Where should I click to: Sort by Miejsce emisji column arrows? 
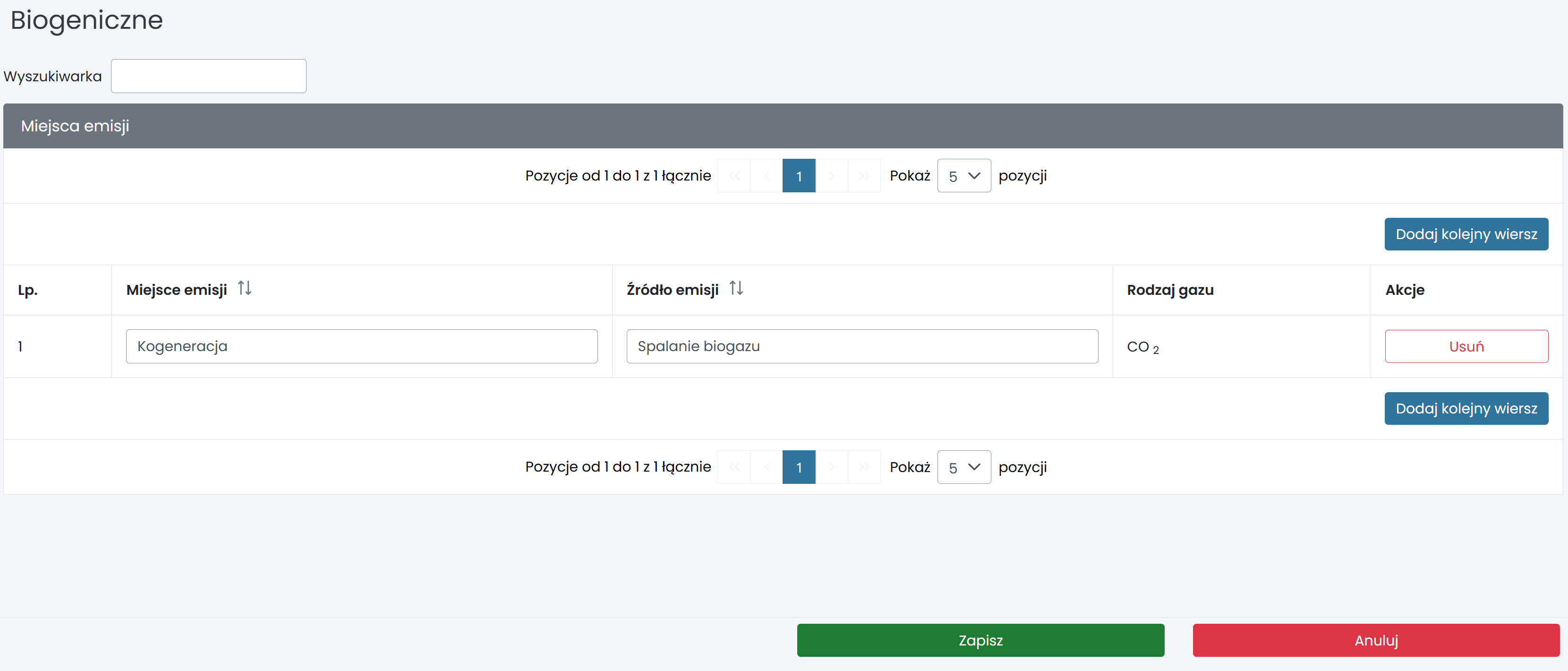244,288
